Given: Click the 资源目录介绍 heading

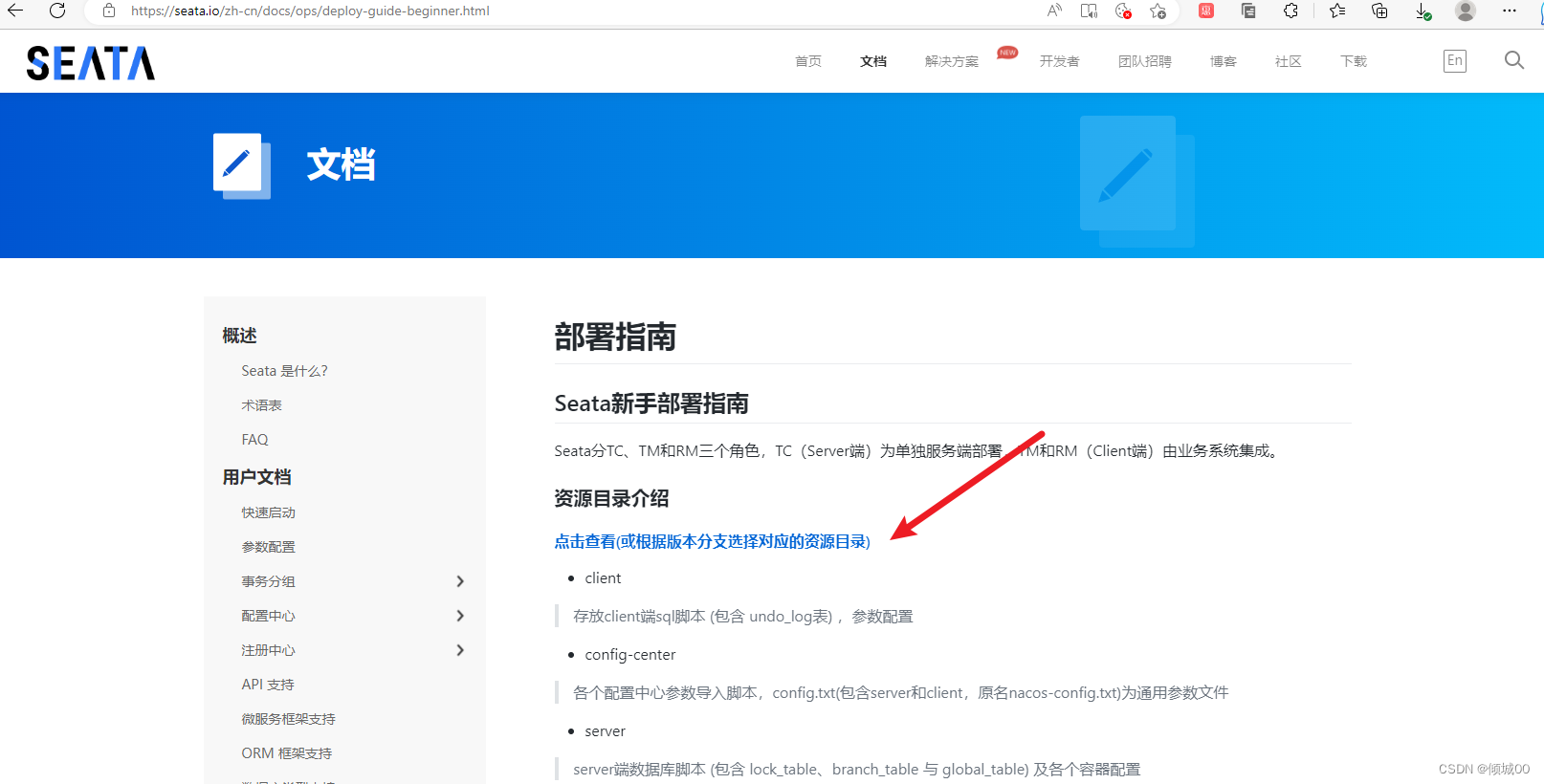Looking at the screenshot, I should 611,498.
